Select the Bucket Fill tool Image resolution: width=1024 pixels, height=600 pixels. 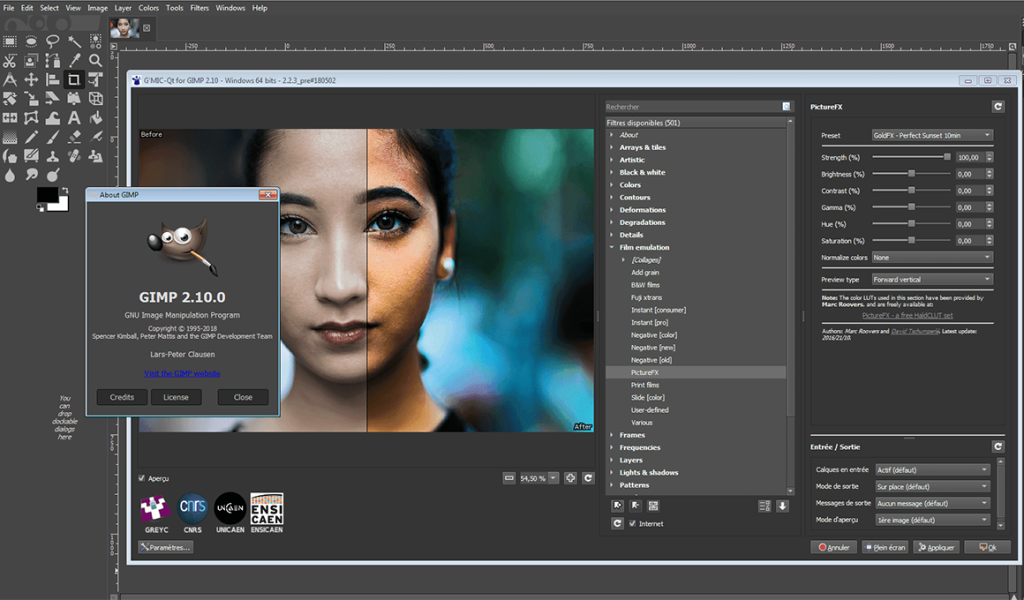[x=95, y=118]
